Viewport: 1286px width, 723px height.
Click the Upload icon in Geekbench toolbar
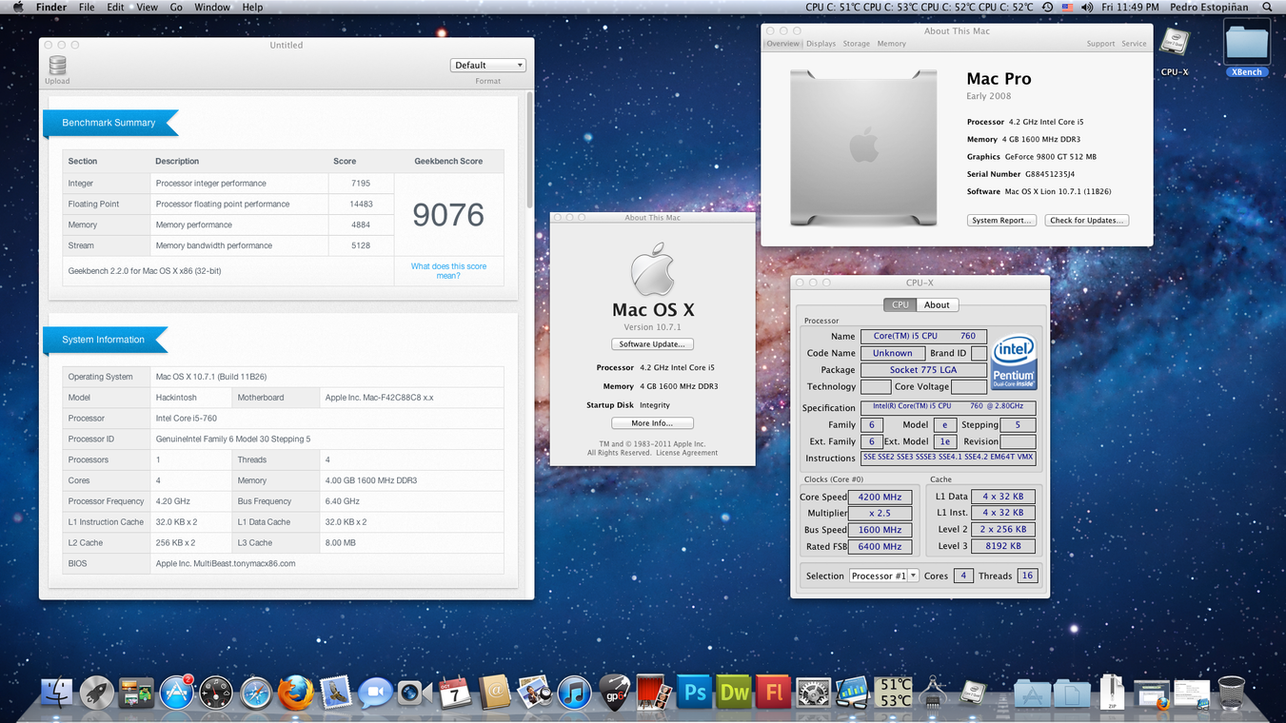point(57,66)
